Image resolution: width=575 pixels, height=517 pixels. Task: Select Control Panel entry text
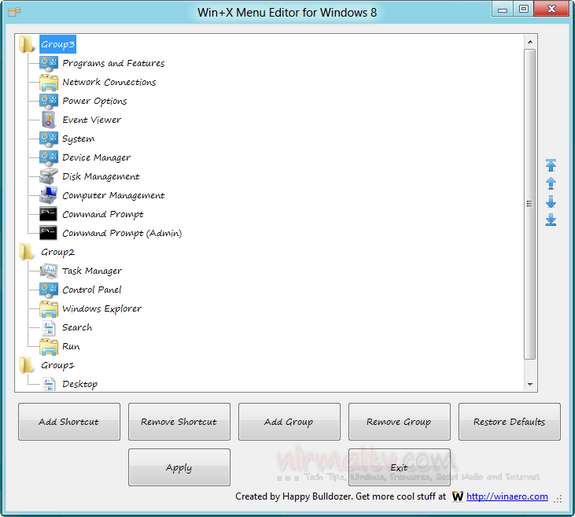pyautogui.click(x=92, y=290)
